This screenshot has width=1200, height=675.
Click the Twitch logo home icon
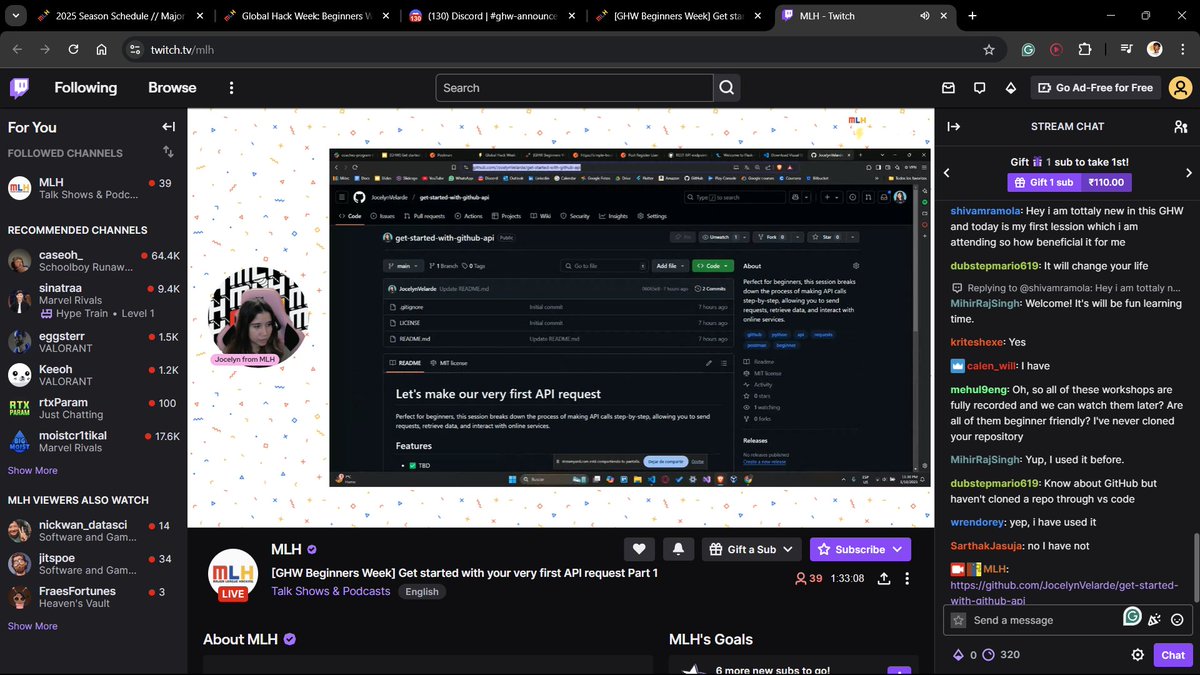coord(20,88)
